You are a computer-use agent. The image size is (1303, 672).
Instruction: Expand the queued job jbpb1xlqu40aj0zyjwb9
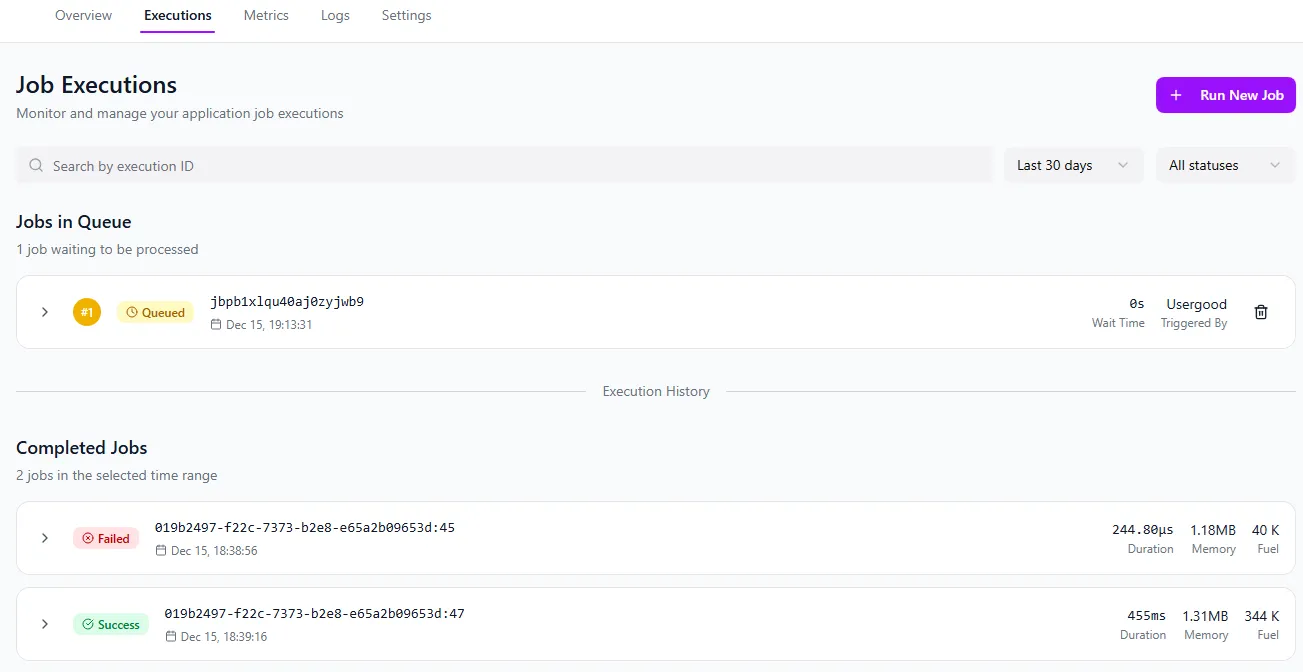[44, 312]
